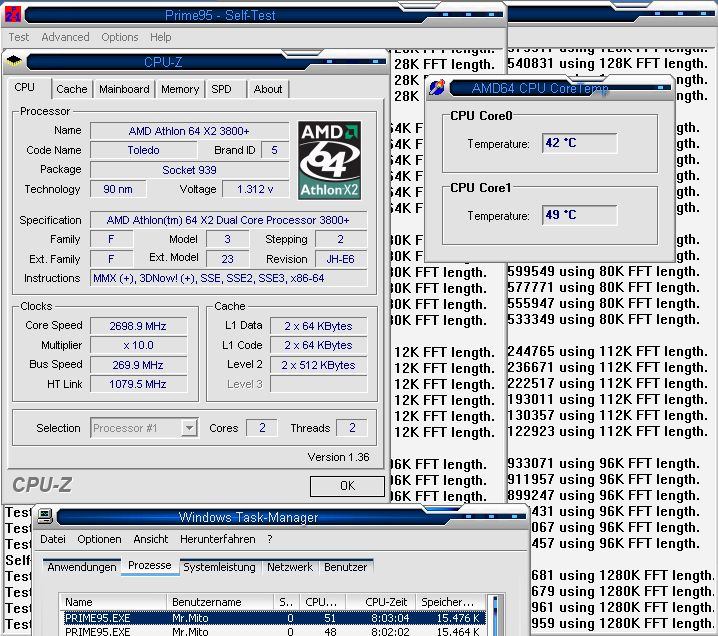Image resolution: width=718 pixels, height=636 pixels.
Task: Select the PRIME95.EXE row using 15.476 K
Action: (x=272, y=618)
